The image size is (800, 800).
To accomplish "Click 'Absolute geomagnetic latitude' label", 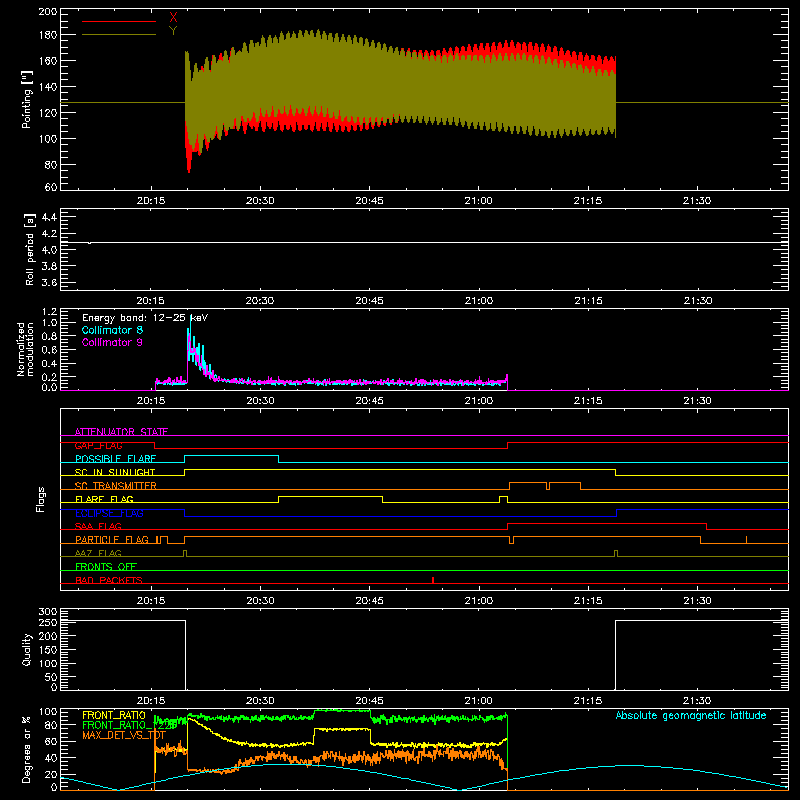I will click(x=691, y=715).
